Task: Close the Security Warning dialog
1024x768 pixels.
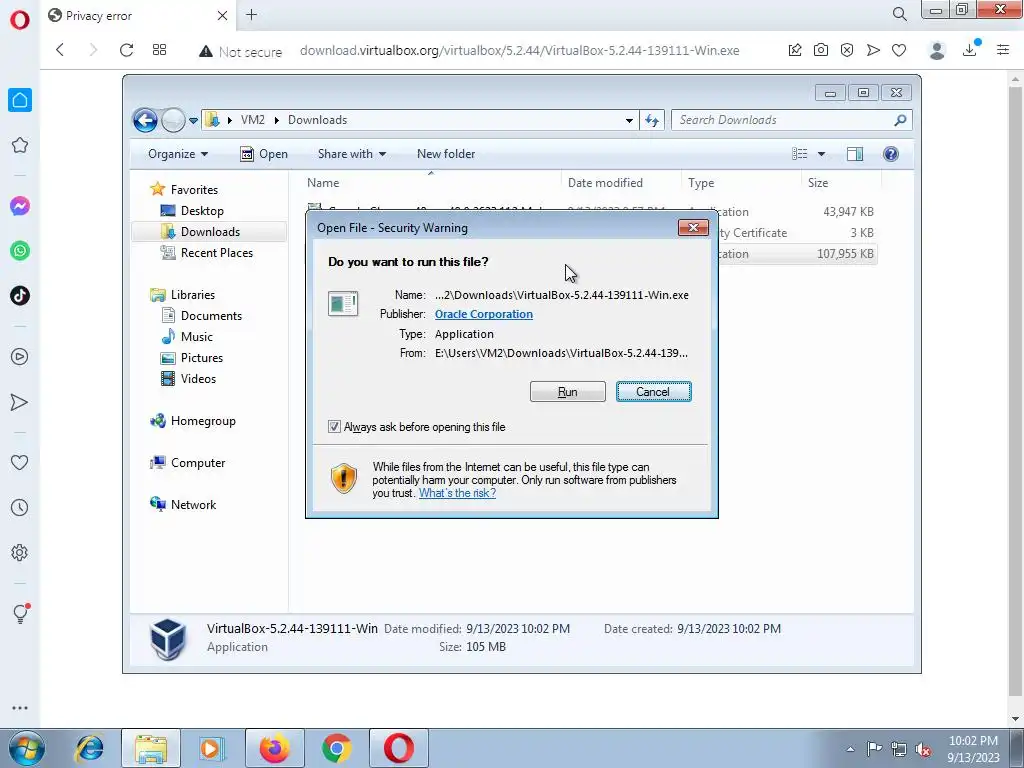Action: coord(693,227)
